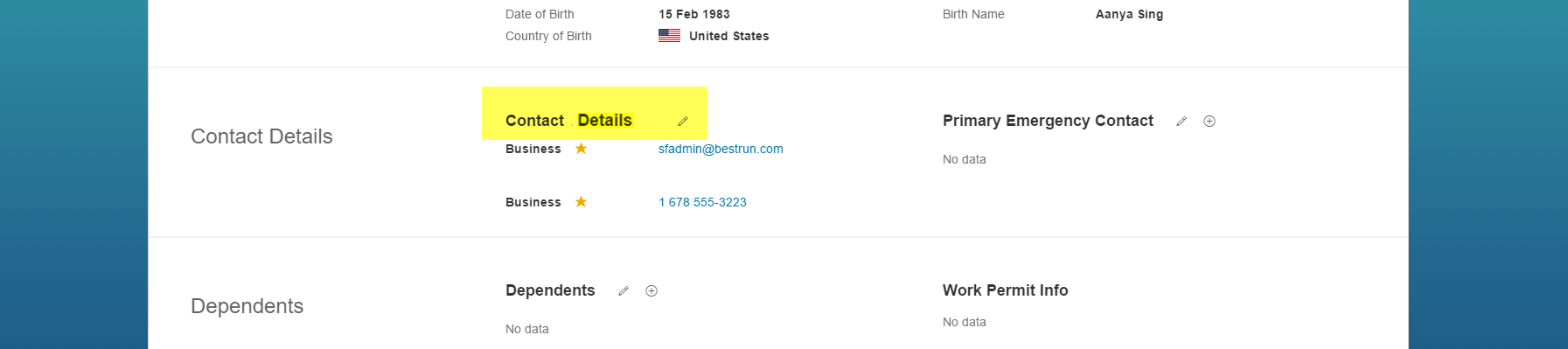The image size is (1568, 349).
Task: Click the highlighted Contact Details heading
Action: click(568, 121)
